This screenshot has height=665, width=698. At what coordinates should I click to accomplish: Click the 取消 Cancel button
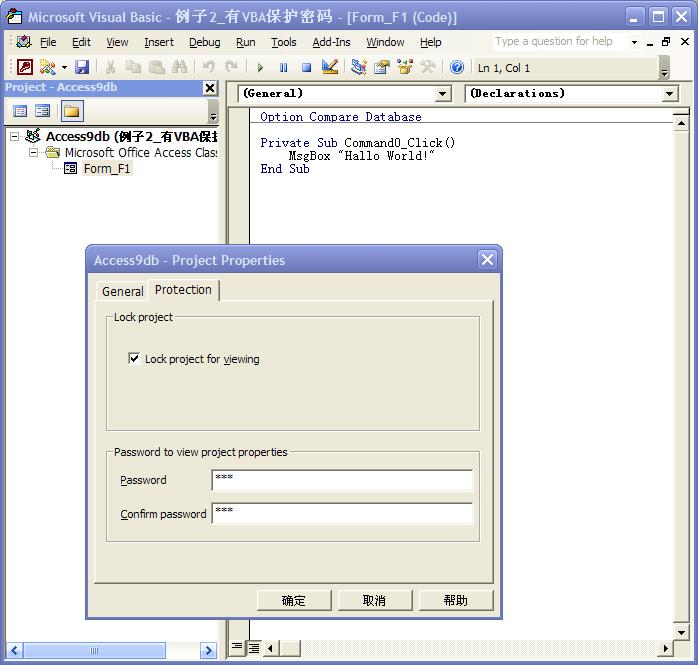tap(374, 600)
